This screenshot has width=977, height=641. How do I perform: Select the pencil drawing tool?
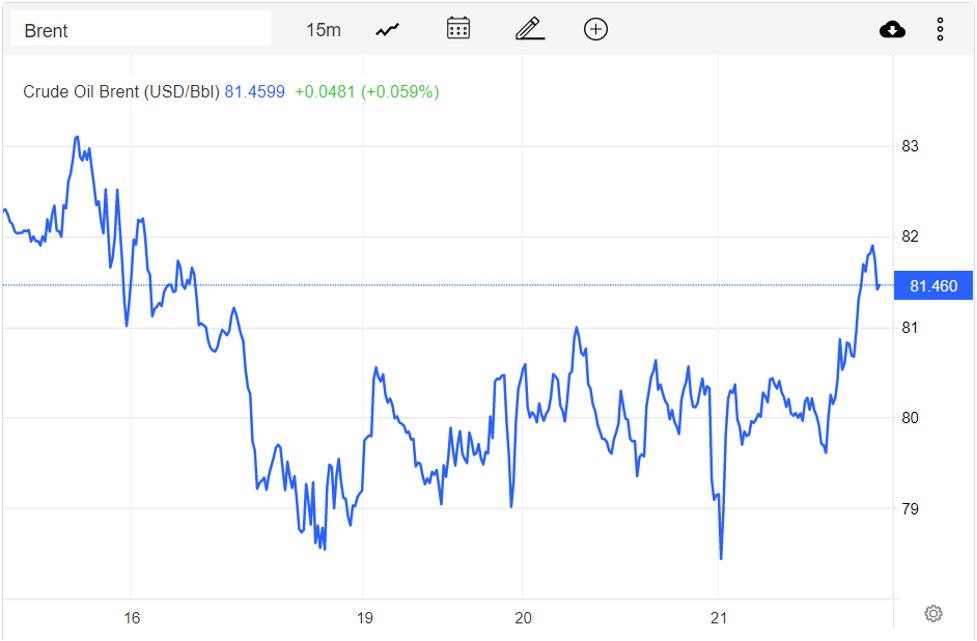point(529,29)
